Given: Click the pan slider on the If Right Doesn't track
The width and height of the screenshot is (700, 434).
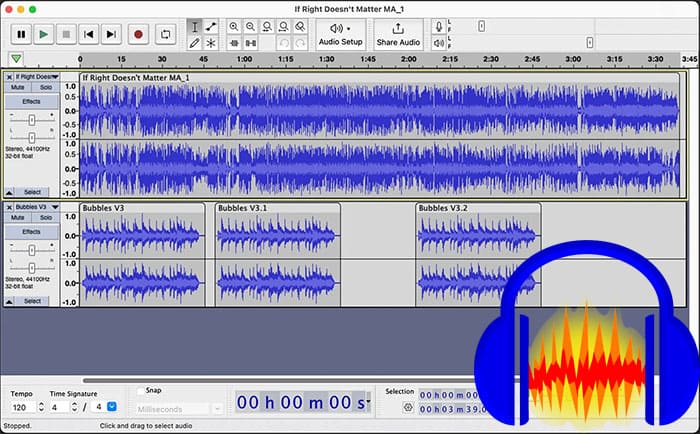Looking at the screenshot, I should click(x=32, y=137).
